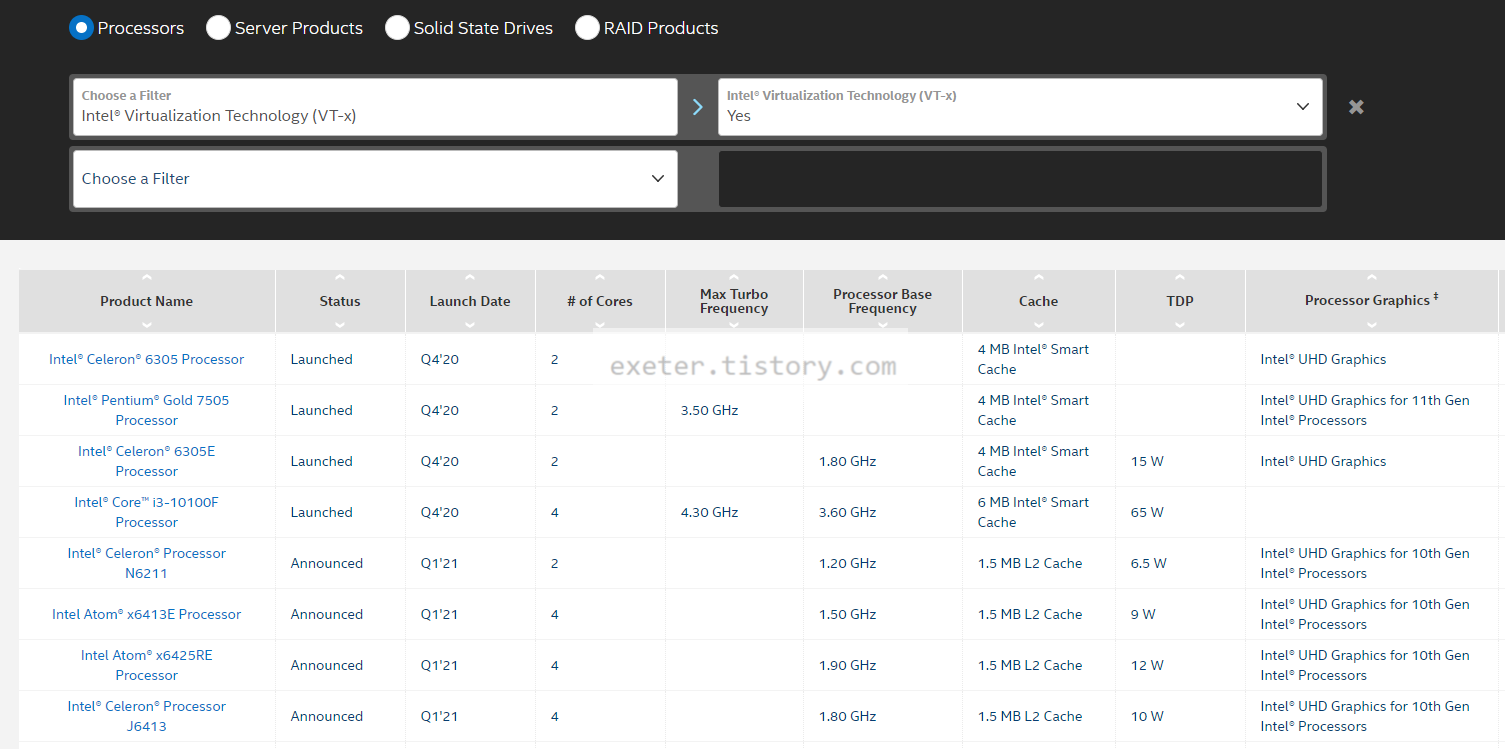Sort Cache column ascending arrow
This screenshot has height=749, width=1505.
click(1039, 278)
